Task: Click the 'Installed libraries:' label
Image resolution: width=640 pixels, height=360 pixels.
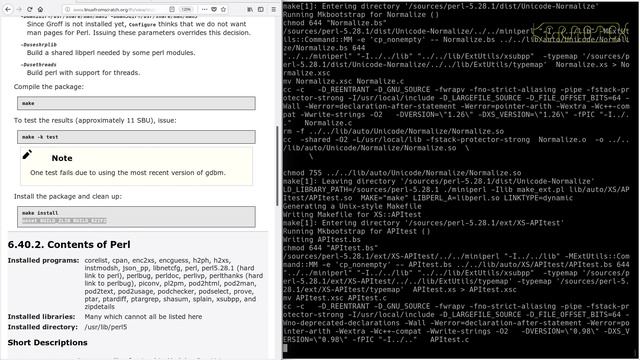Action: 41,317
